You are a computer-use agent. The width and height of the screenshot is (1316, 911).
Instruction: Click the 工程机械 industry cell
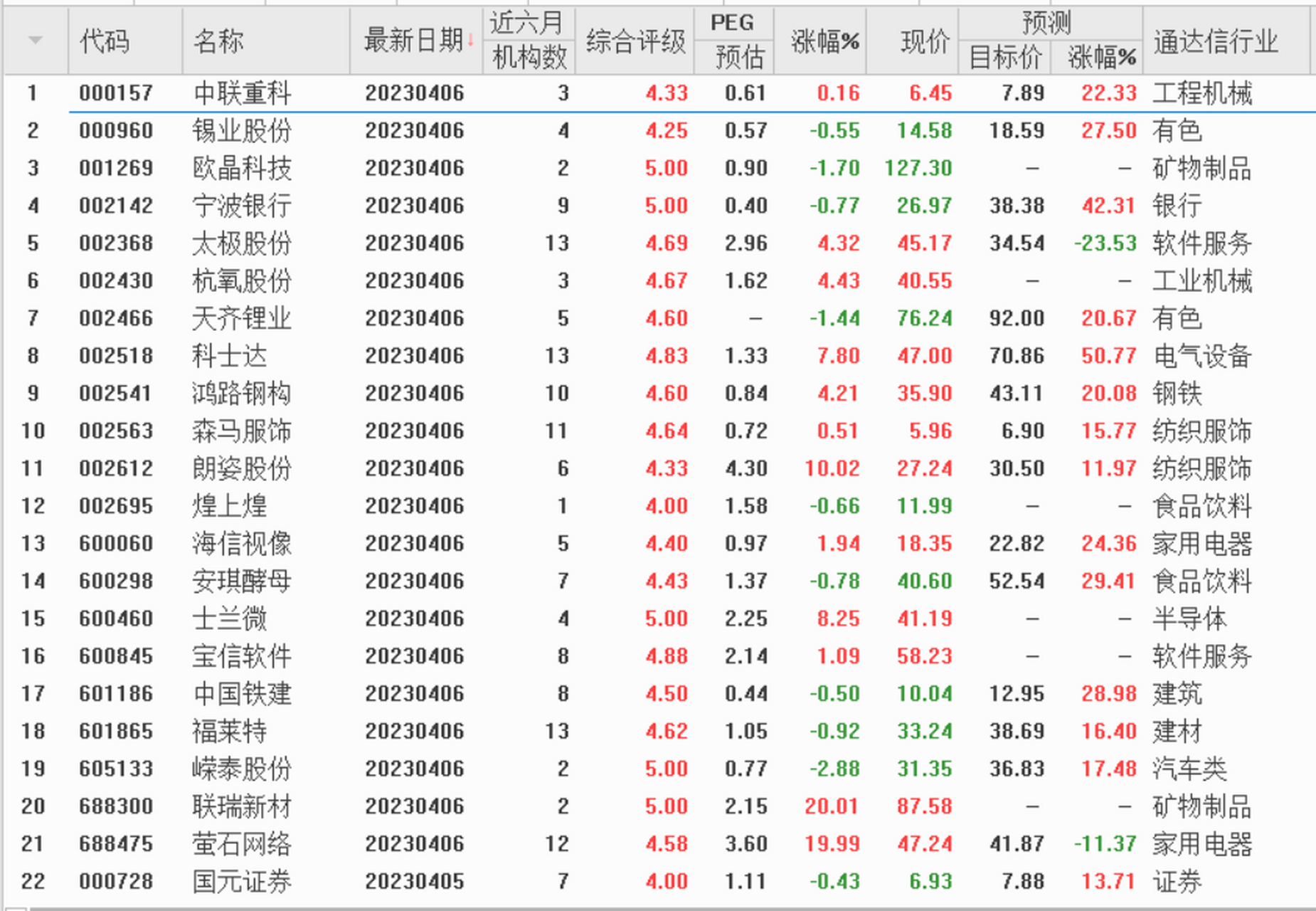point(1202,93)
